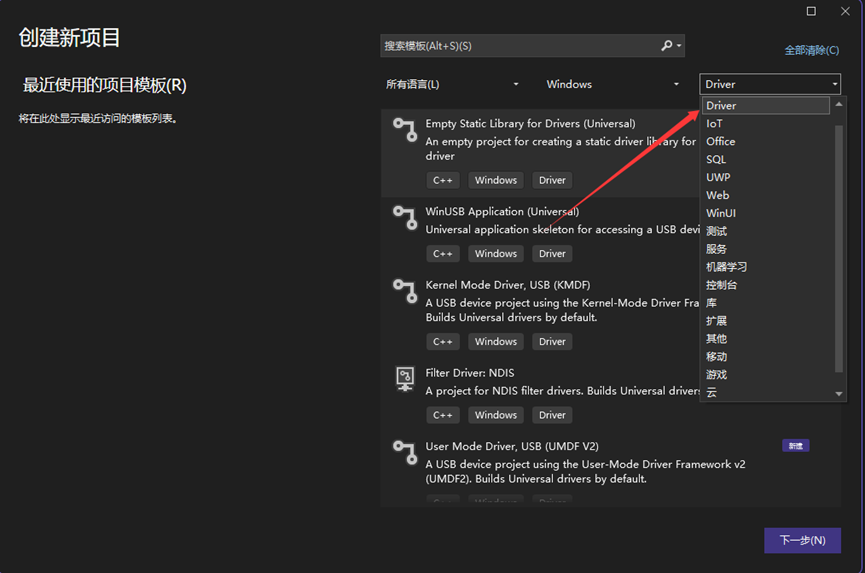Click the User Mode Driver USB icon
865x573 pixels.
(405, 452)
